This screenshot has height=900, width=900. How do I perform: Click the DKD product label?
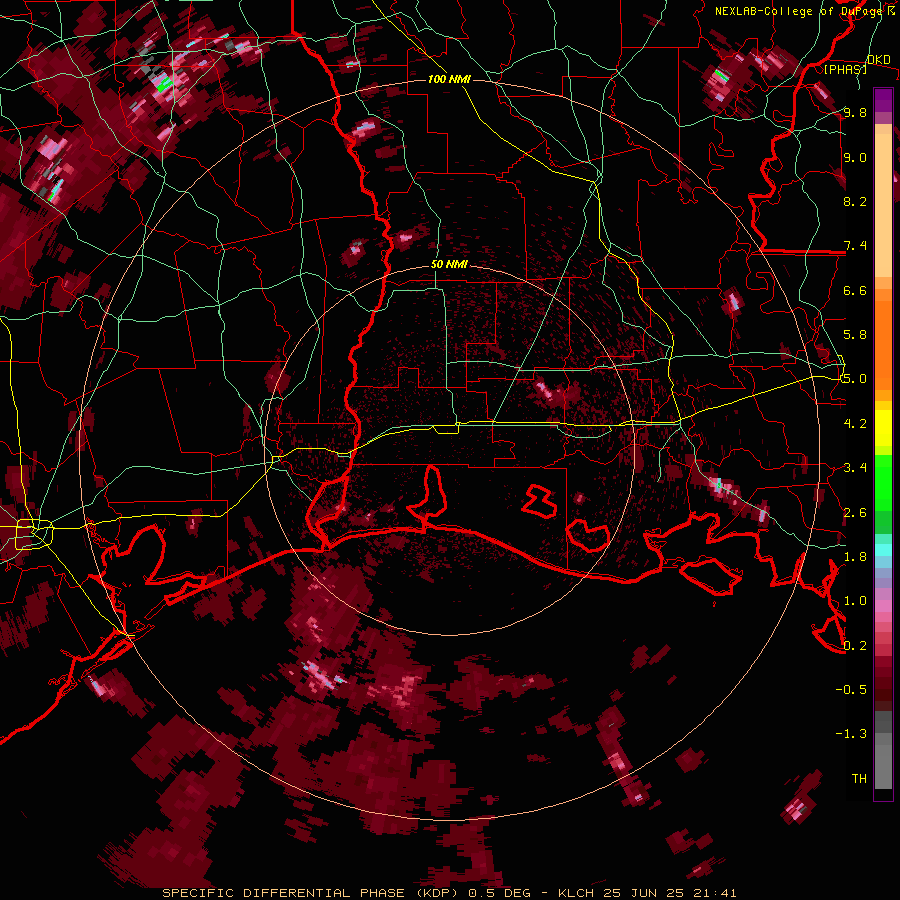878,59
